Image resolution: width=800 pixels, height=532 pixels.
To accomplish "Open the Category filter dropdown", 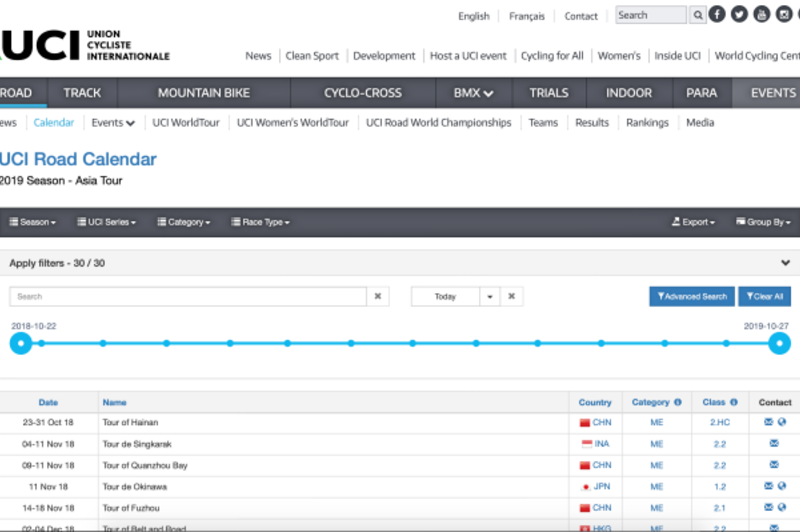I will point(184,222).
